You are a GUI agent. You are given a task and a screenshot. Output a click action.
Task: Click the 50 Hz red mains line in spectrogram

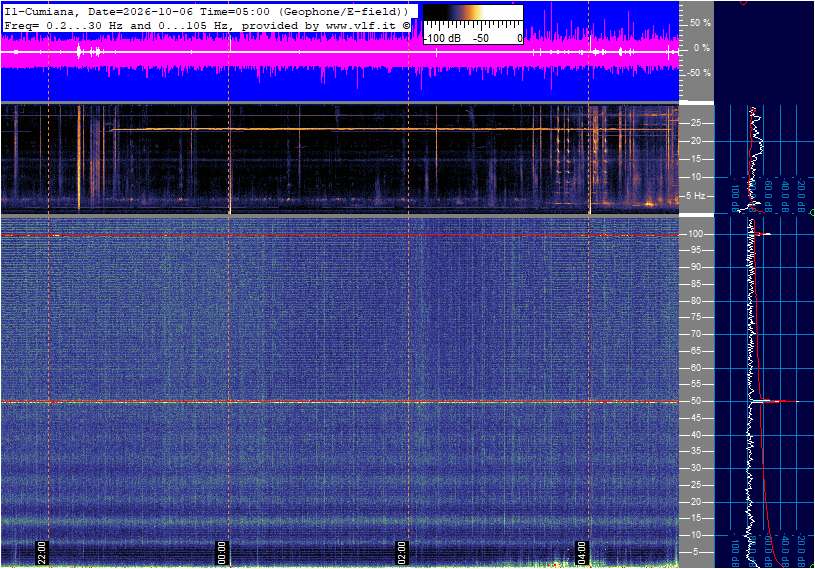340,402
